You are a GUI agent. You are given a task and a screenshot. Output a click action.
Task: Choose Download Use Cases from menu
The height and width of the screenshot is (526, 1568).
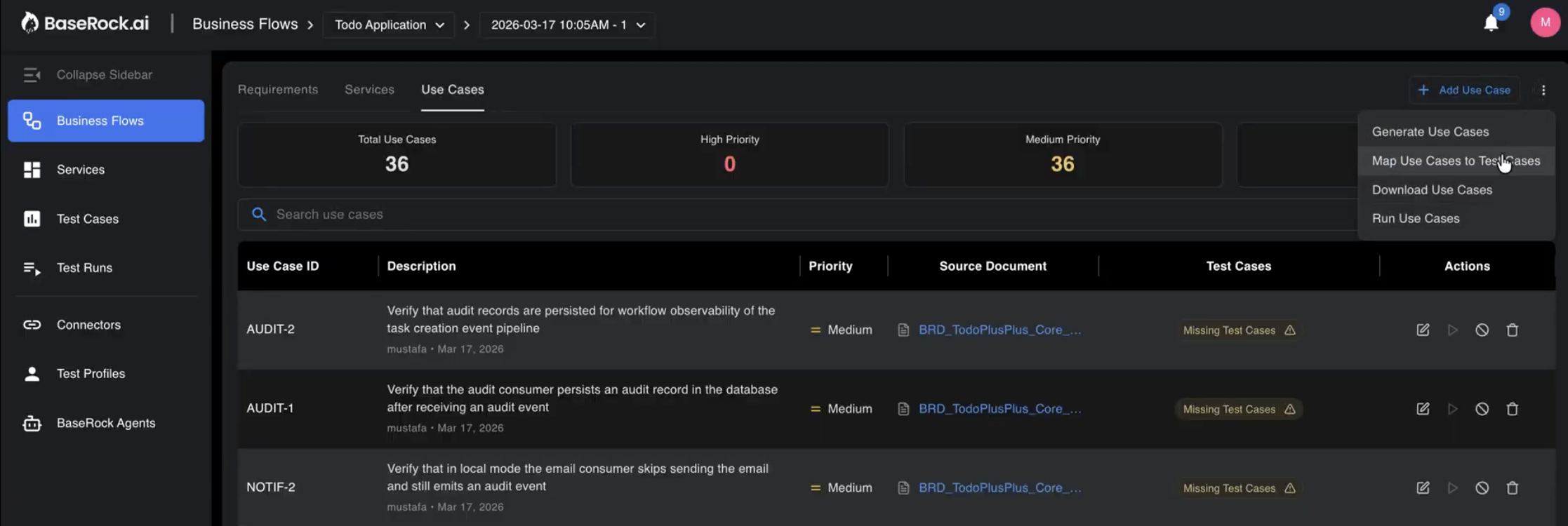1431,190
